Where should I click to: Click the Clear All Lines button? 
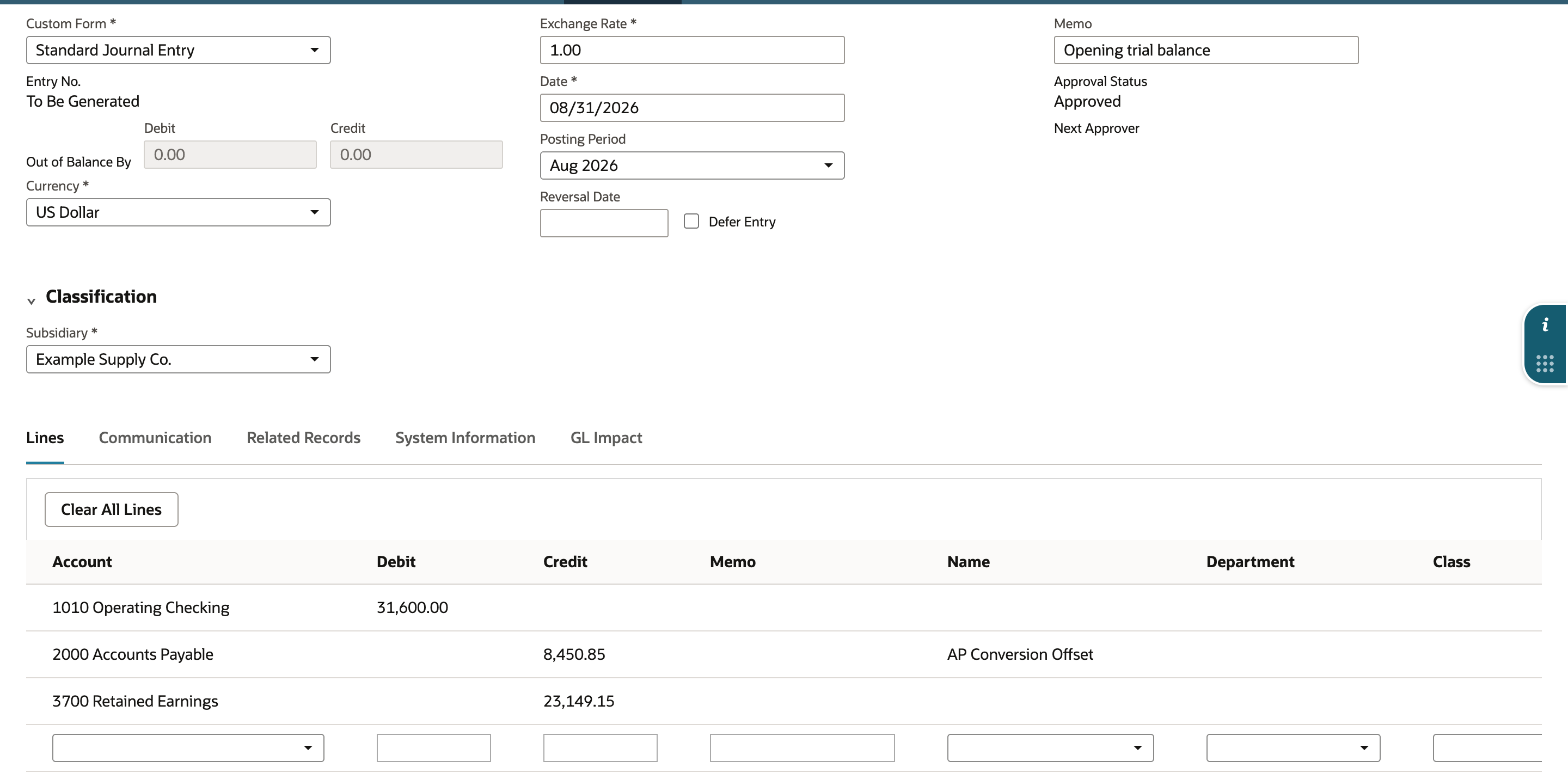pyautogui.click(x=112, y=510)
